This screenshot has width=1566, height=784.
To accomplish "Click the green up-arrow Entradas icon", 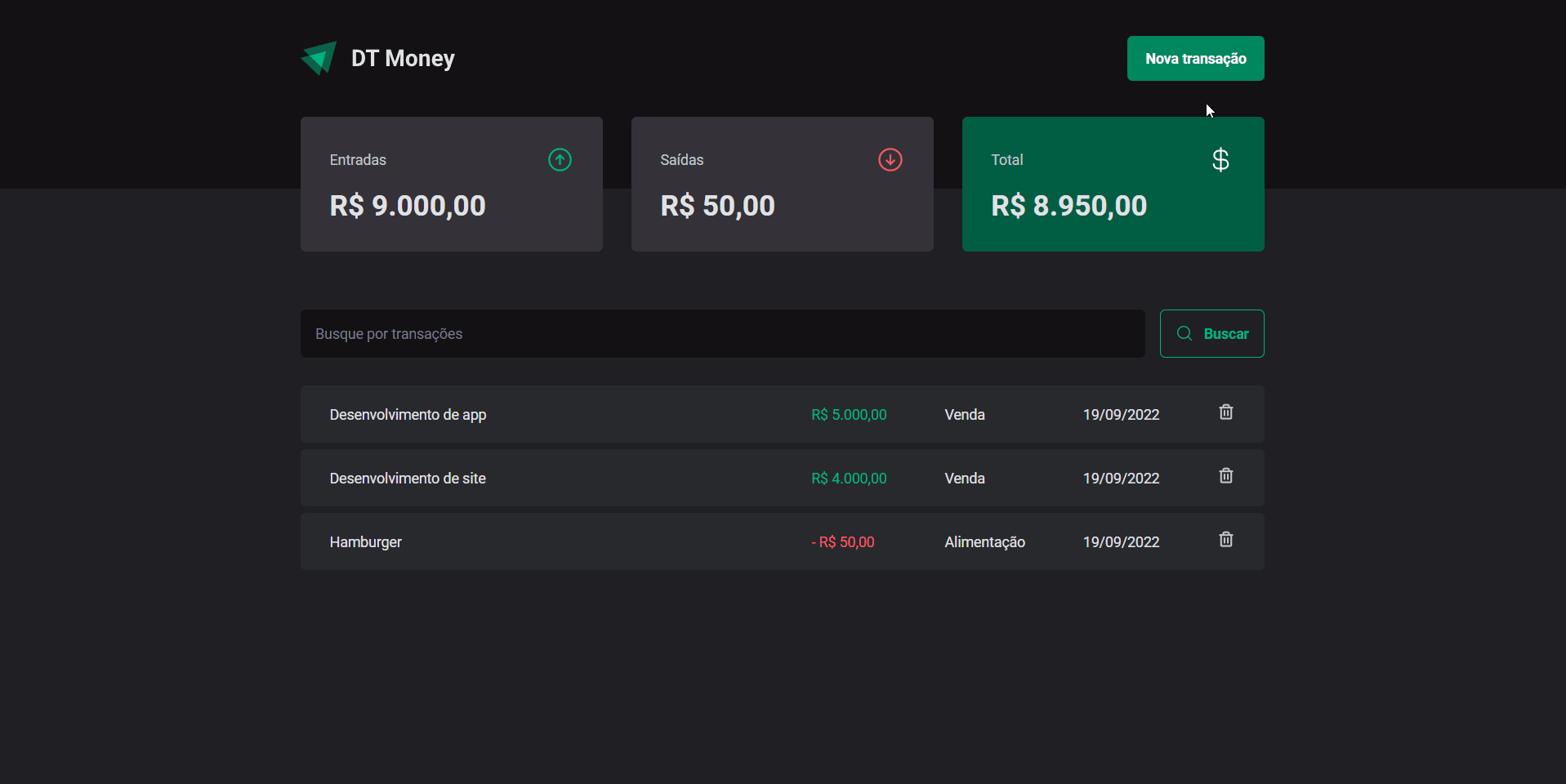I will pyautogui.click(x=560, y=159).
